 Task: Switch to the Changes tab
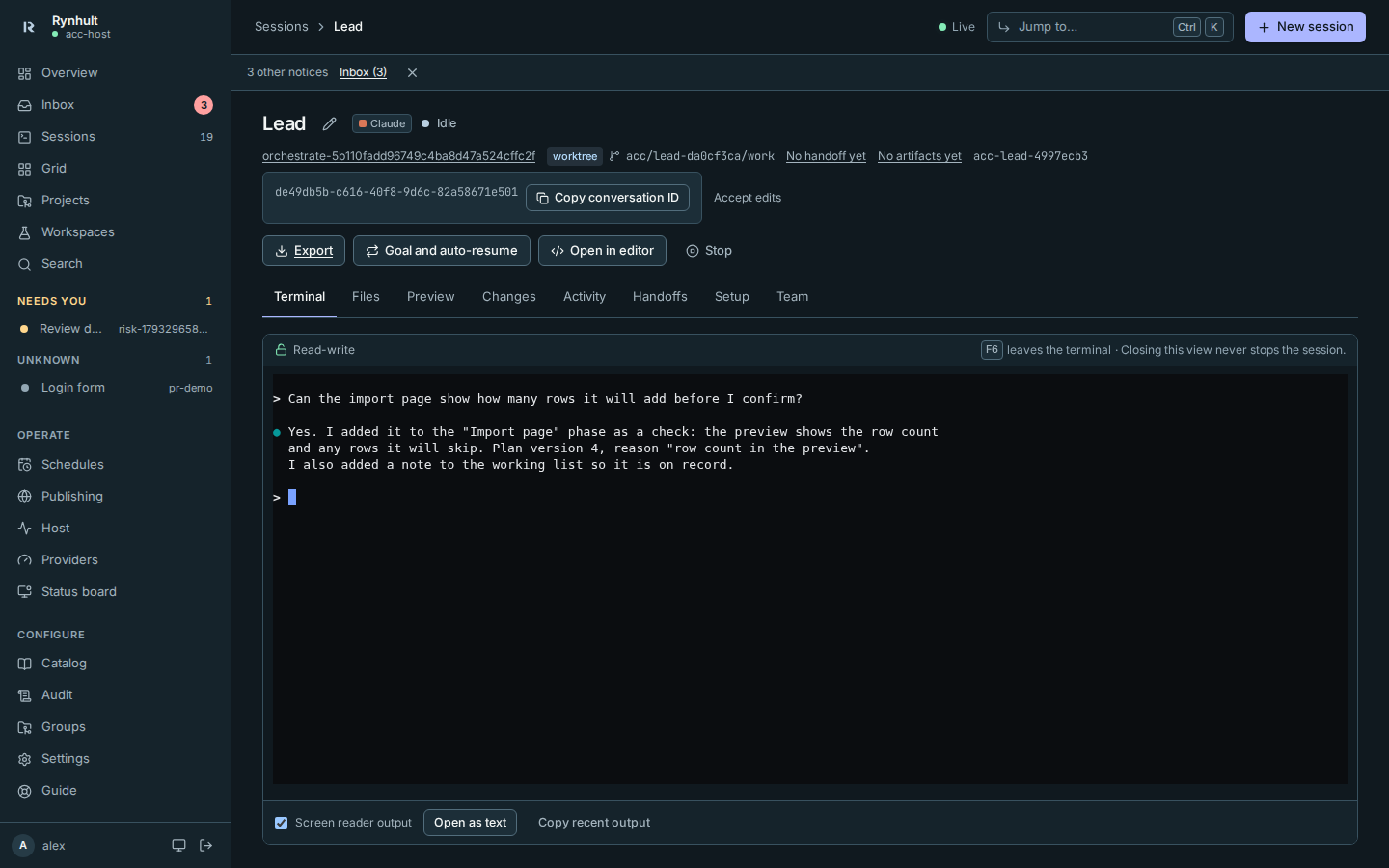click(509, 297)
